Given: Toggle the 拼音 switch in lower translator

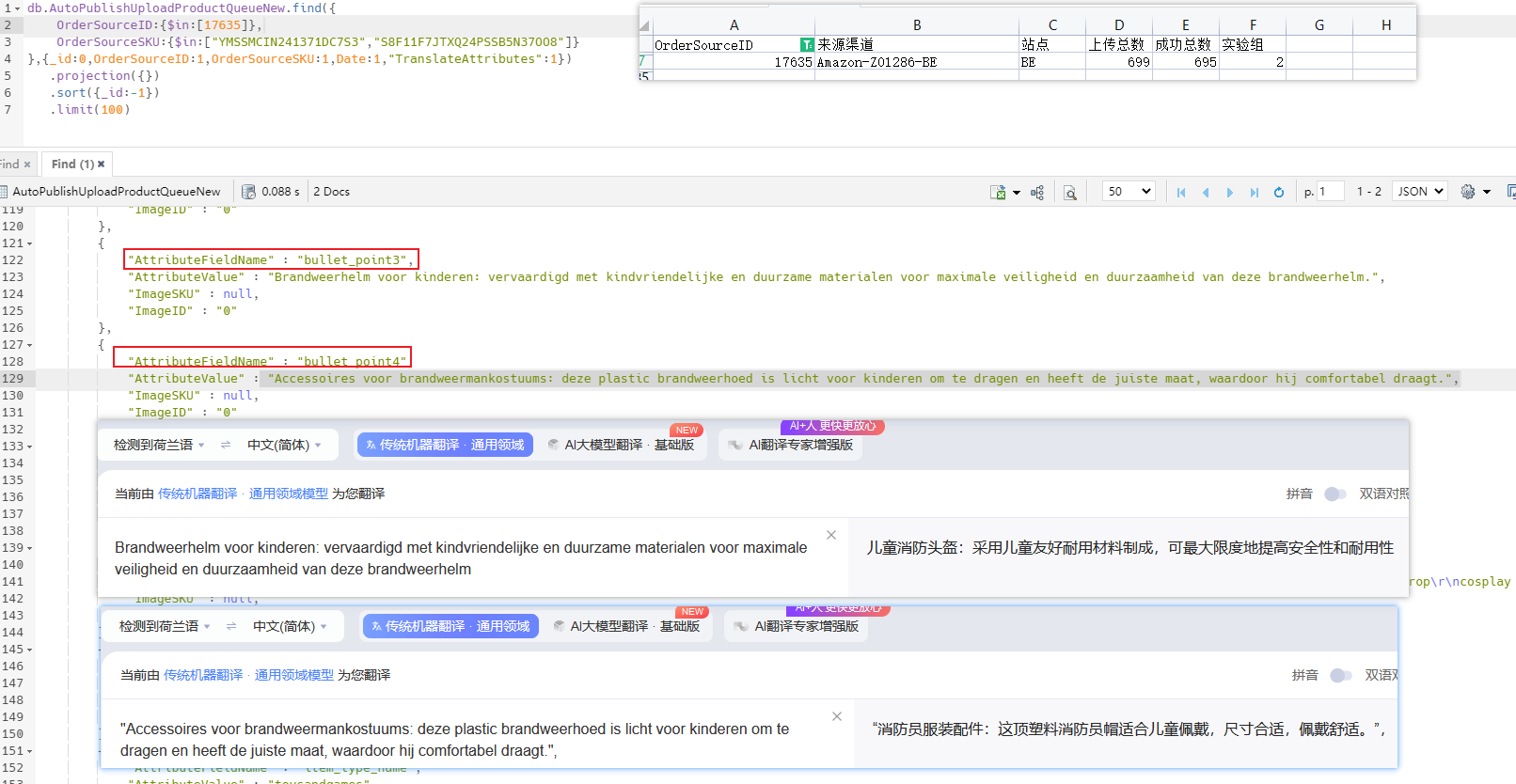Looking at the screenshot, I should (x=1340, y=675).
